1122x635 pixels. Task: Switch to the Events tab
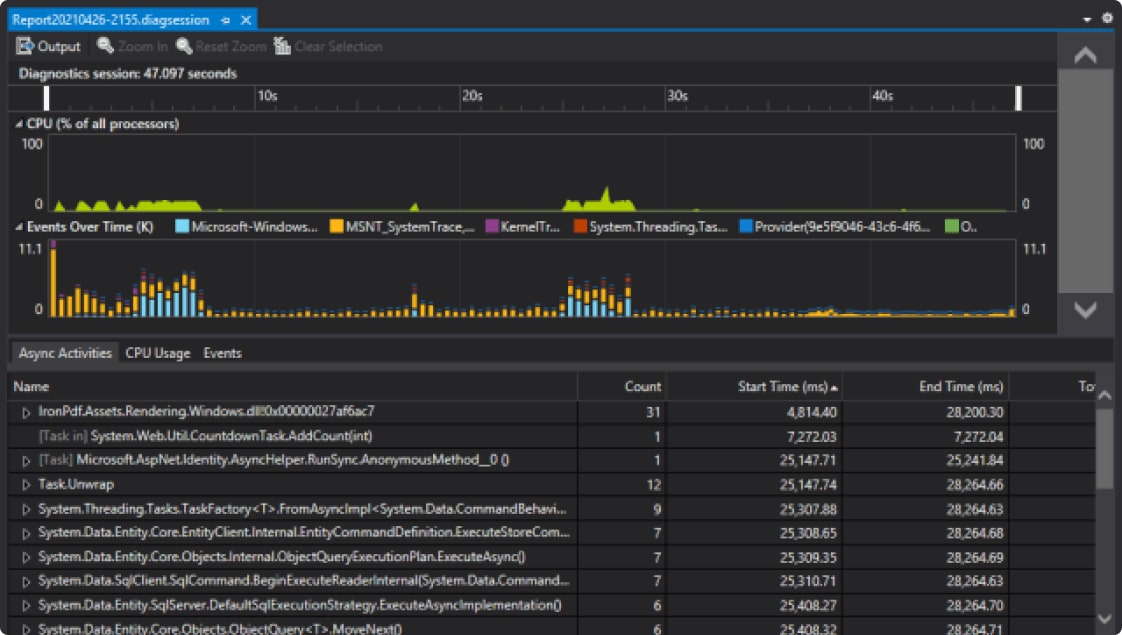point(222,353)
